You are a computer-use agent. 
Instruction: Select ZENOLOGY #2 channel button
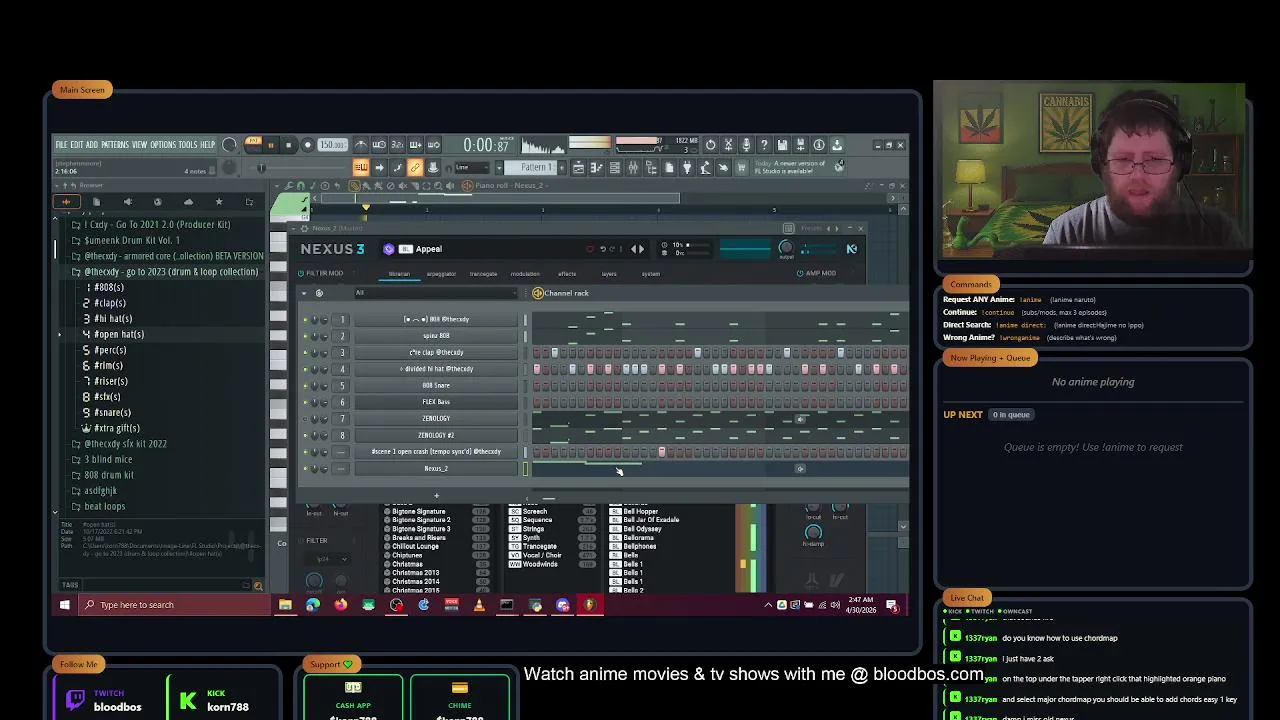click(436, 435)
